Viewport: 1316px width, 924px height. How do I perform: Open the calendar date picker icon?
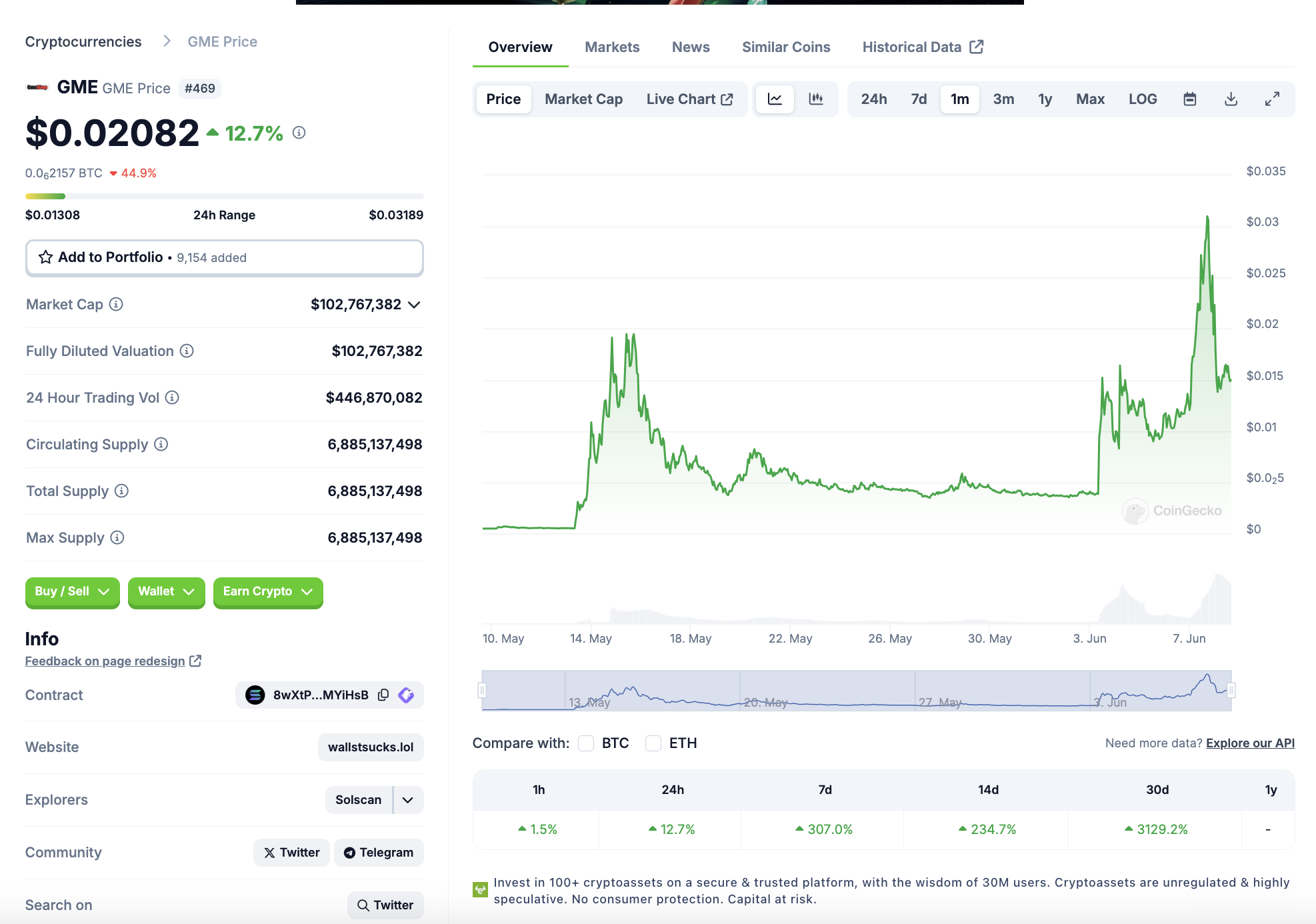click(1189, 99)
